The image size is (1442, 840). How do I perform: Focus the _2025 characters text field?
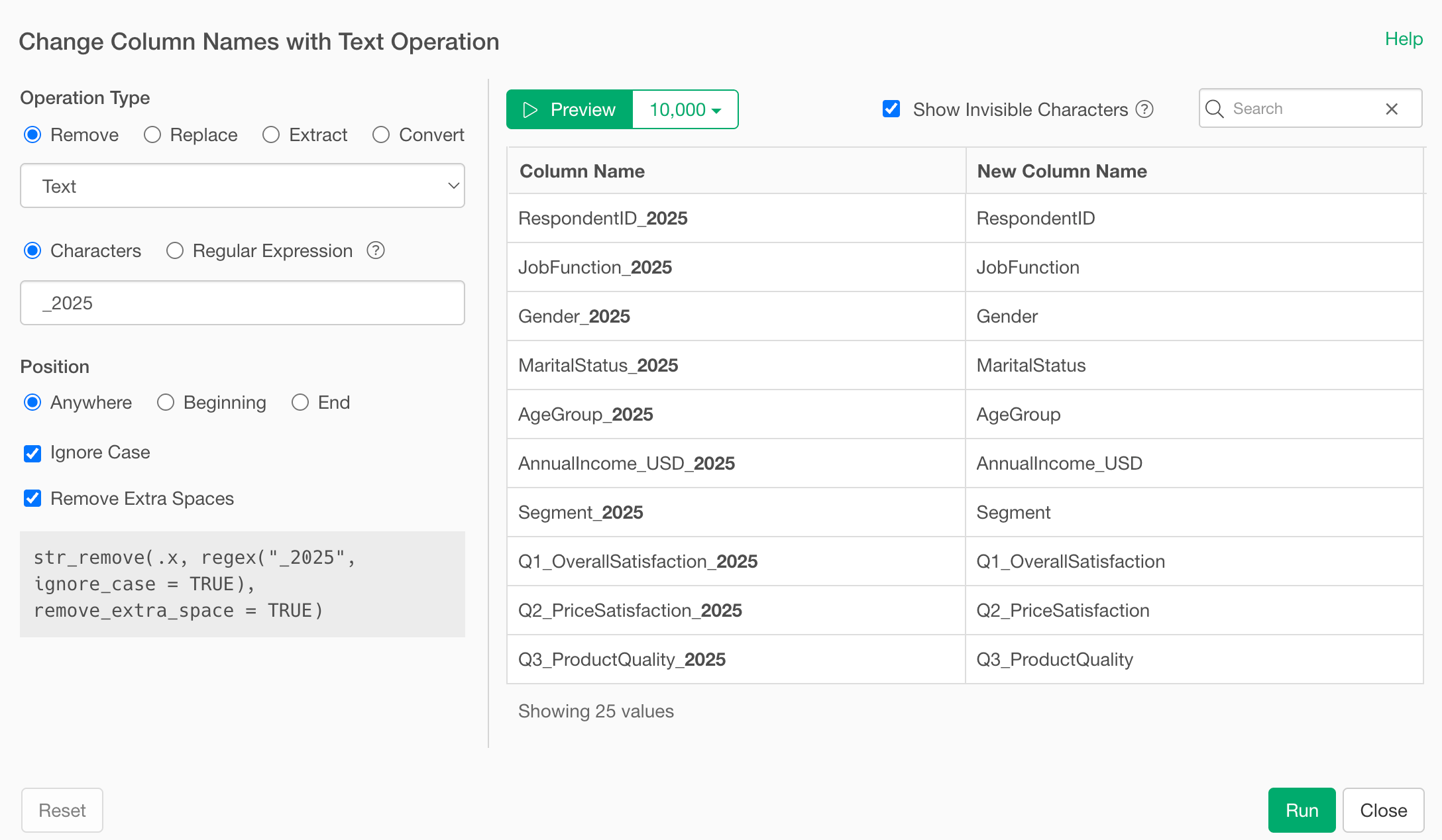pyautogui.click(x=243, y=303)
